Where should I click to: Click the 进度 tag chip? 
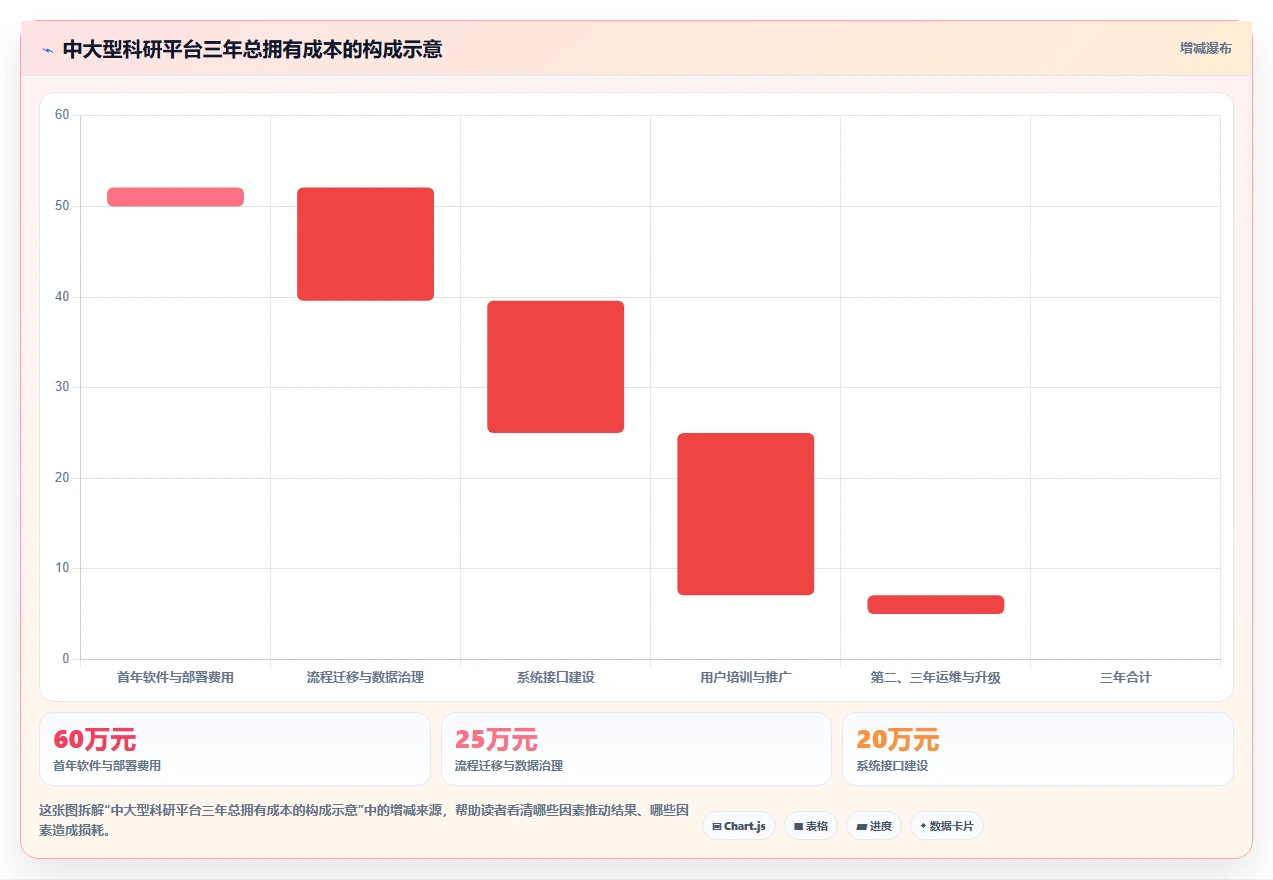pos(874,826)
